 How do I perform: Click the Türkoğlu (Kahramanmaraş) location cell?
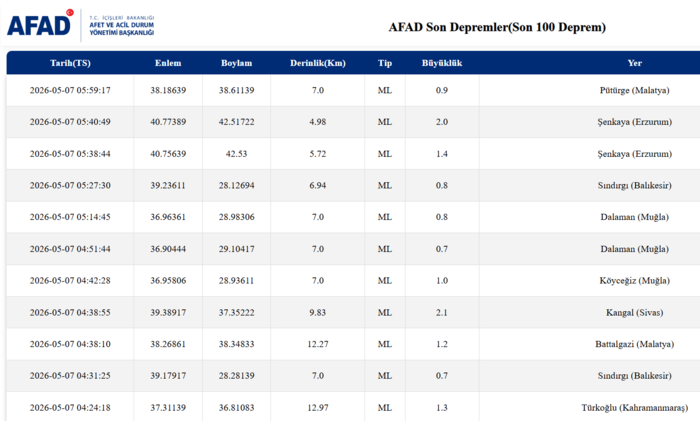coord(634,408)
